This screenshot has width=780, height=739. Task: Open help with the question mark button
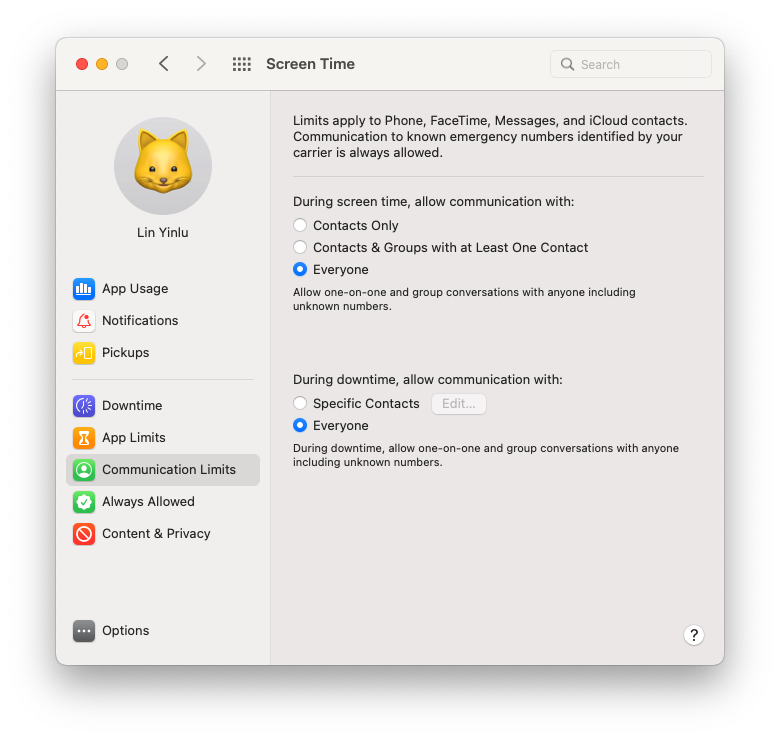click(694, 635)
